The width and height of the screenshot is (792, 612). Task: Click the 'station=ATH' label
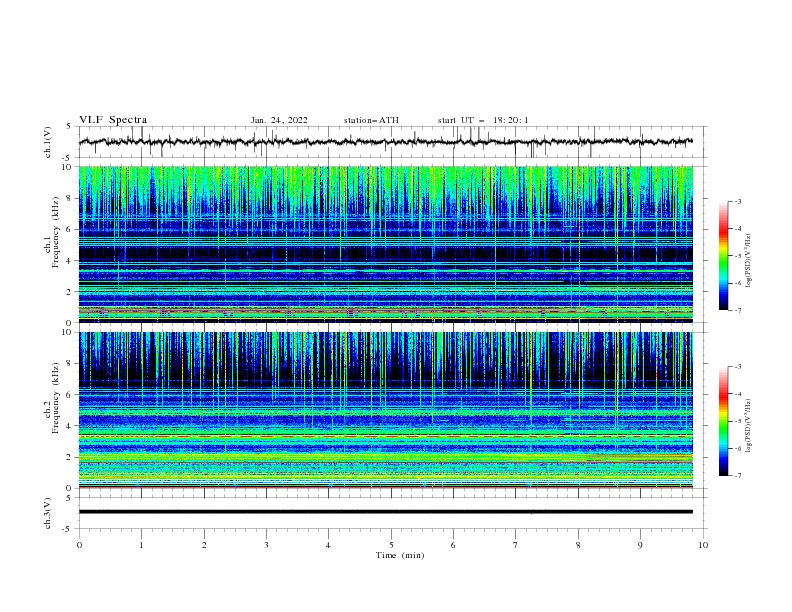(371, 120)
